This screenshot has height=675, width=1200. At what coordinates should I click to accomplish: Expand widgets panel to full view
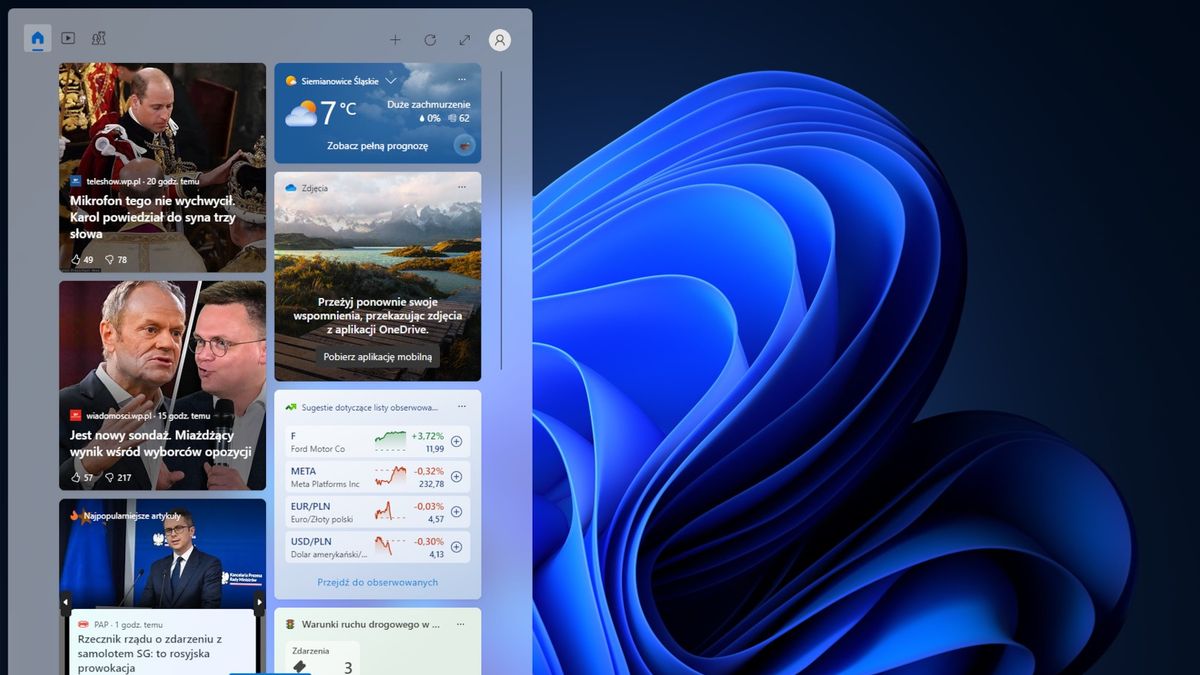pos(465,40)
